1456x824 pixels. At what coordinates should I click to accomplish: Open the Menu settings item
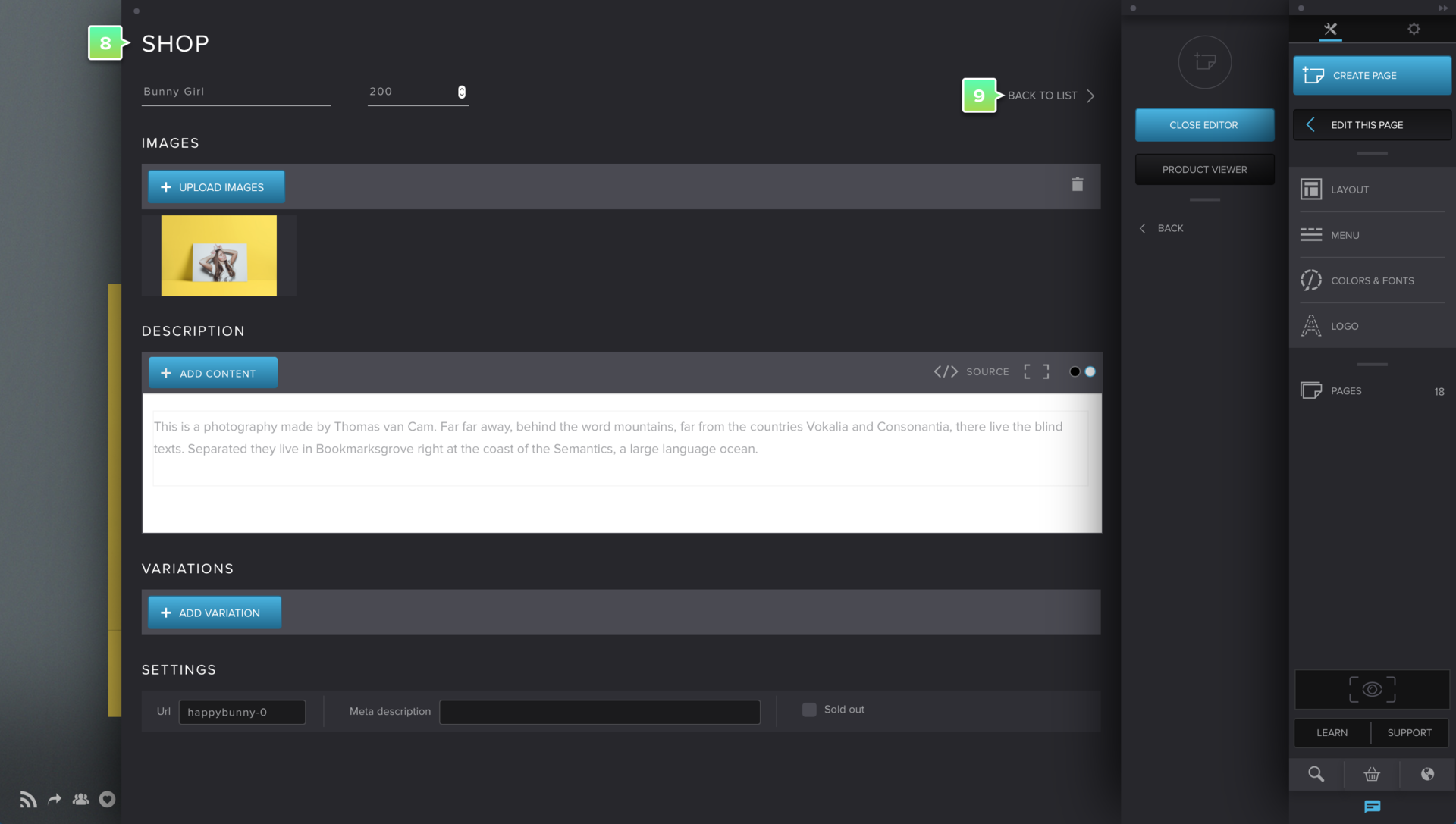(x=1372, y=235)
